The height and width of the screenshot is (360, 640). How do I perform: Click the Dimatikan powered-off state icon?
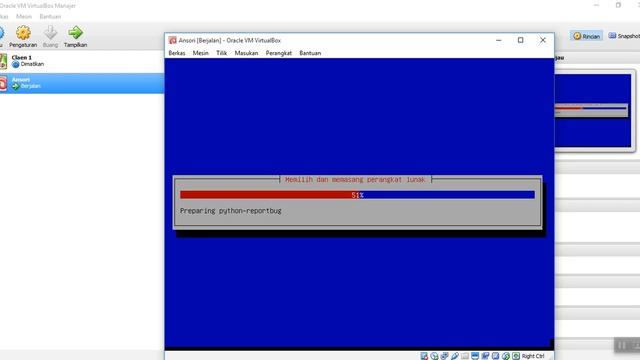pyautogui.click(x=16, y=64)
